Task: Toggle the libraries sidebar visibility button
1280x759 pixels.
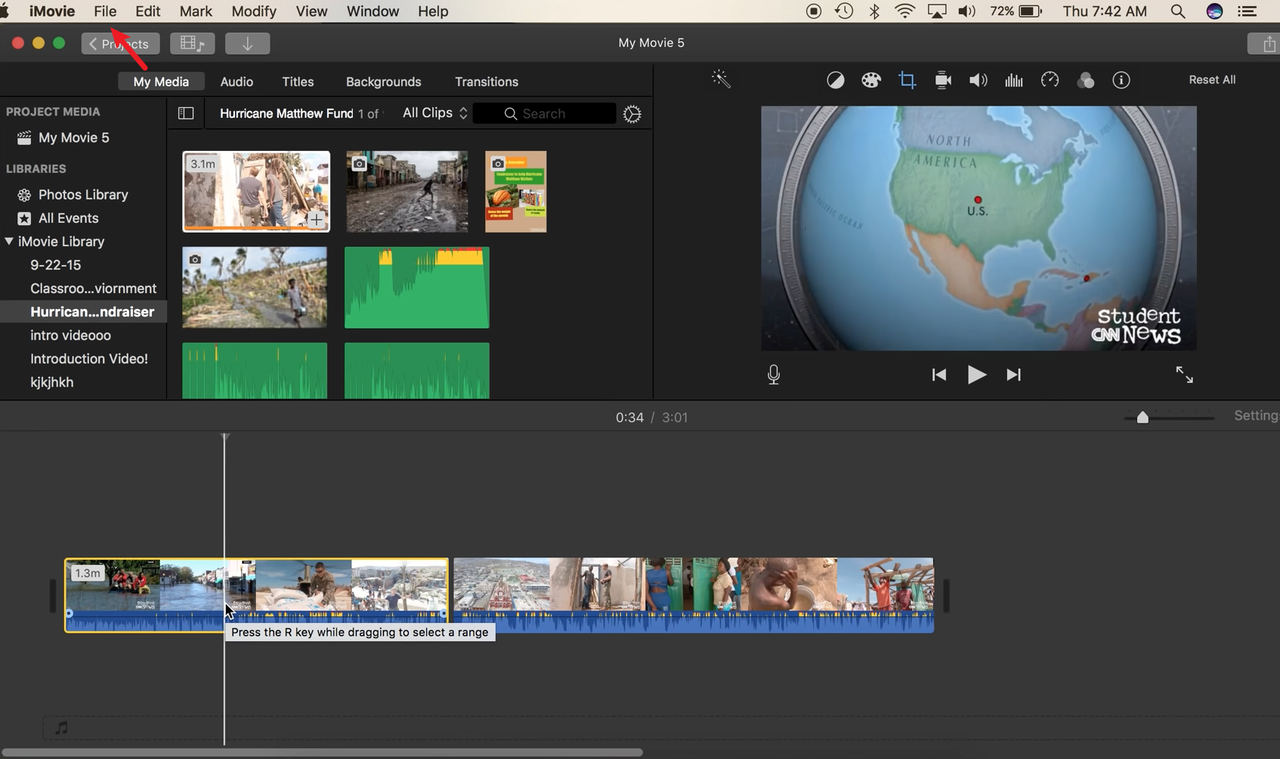Action: 186,114
